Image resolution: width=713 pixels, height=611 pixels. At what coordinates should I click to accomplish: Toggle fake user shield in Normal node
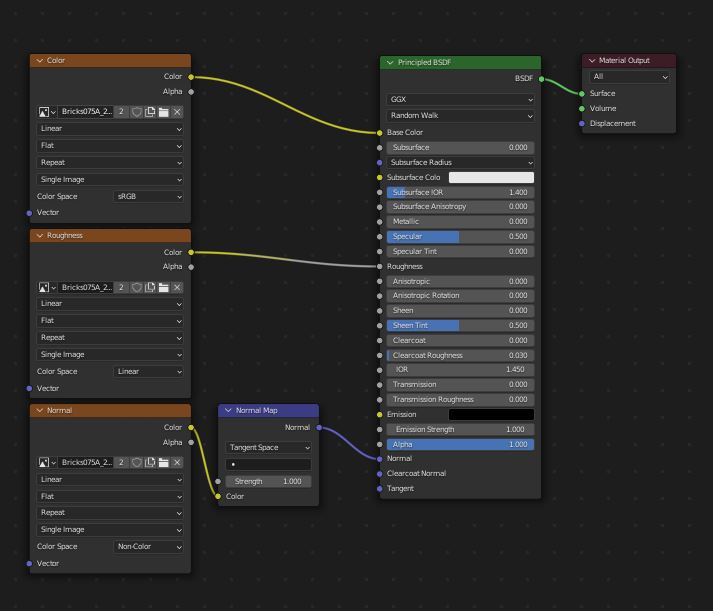point(136,462)
